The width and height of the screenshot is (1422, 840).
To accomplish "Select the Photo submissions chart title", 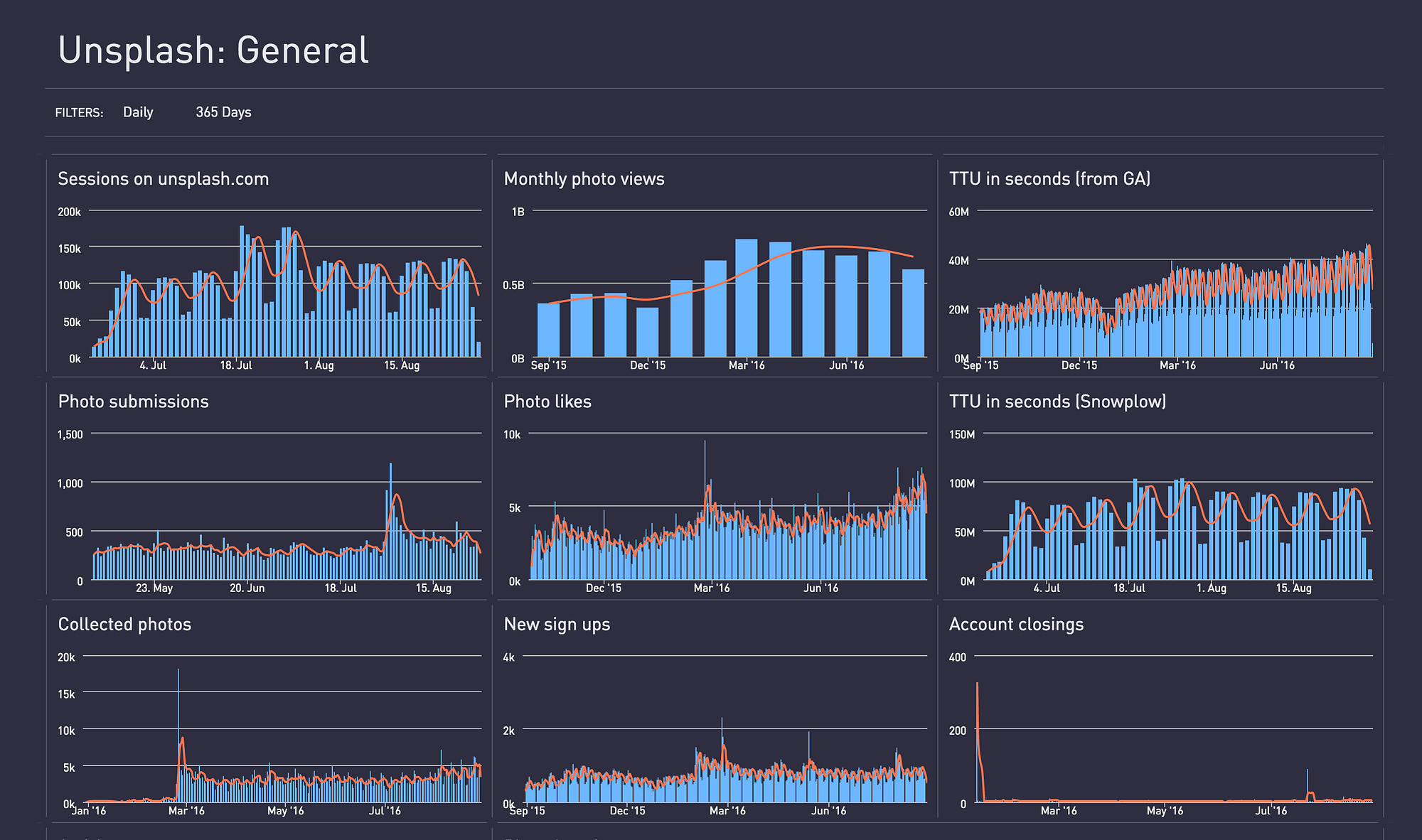I will 133,402.
